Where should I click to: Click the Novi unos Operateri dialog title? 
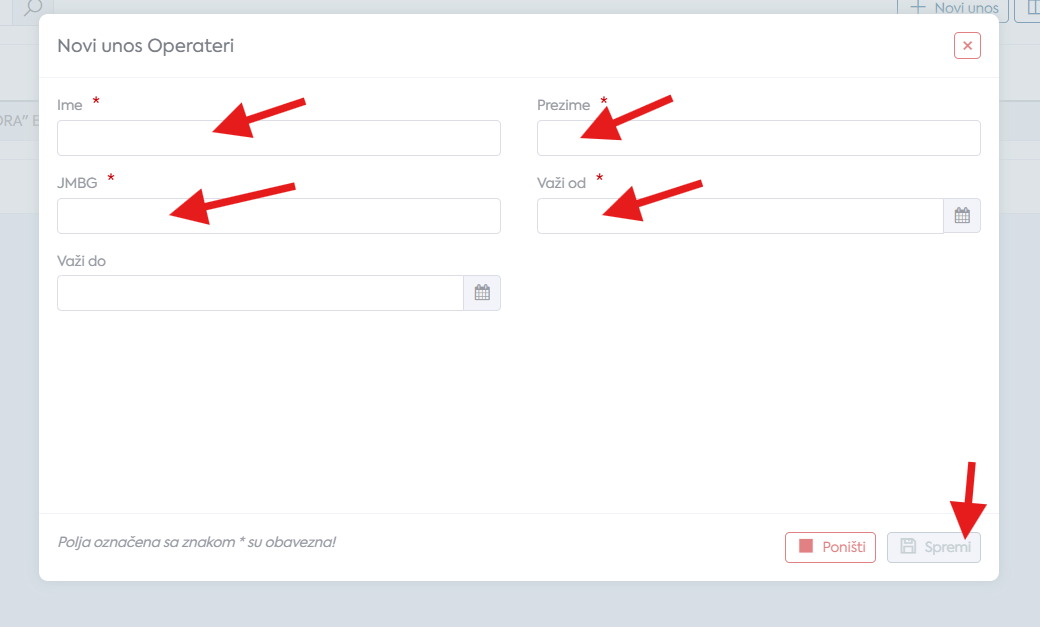point(146,46)
